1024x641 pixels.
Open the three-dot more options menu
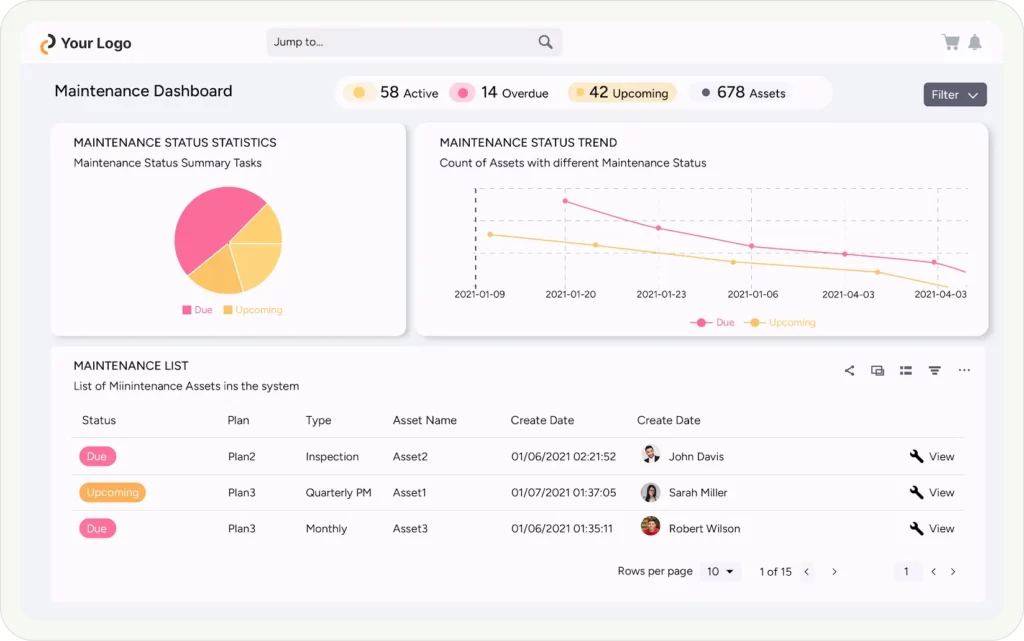(x=964, y=370)
